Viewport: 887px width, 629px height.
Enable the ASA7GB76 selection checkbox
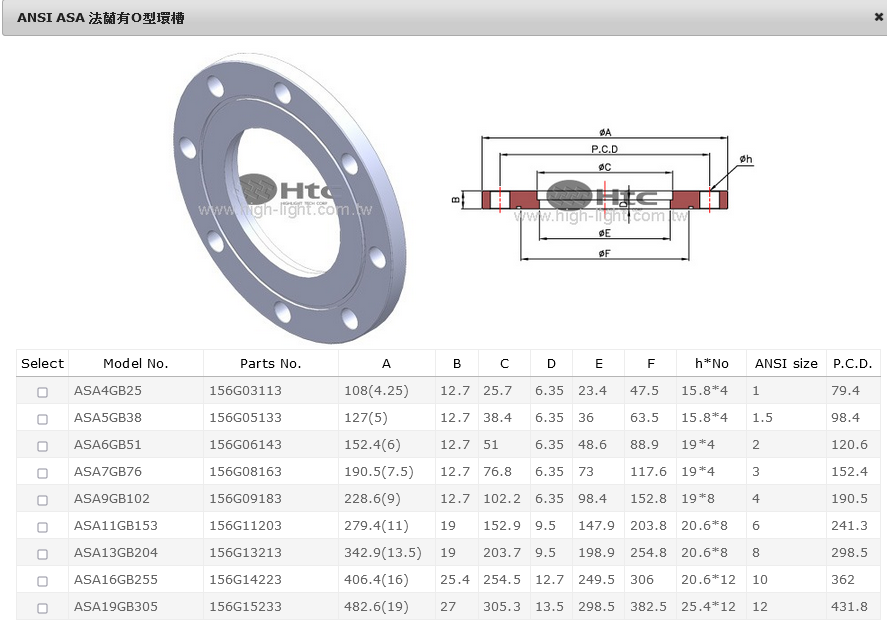tap(42, 473)
